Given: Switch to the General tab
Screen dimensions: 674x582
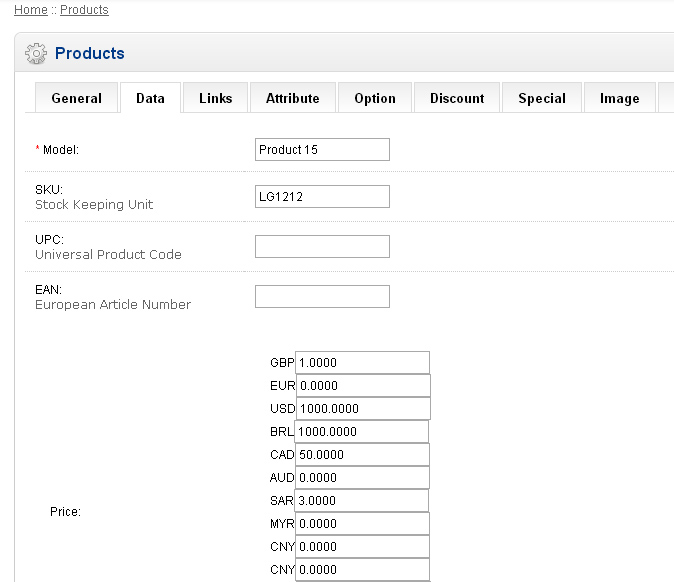Looking at the screenshot, I should [77, 98].
